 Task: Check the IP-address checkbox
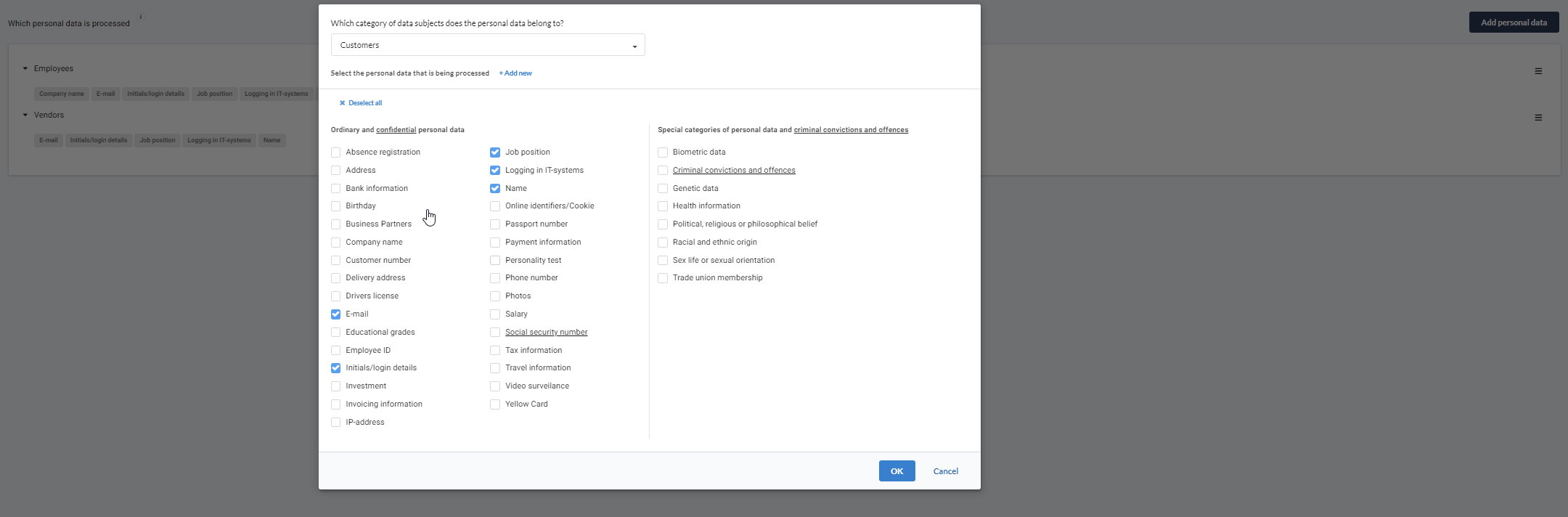(x=335, y=423)
